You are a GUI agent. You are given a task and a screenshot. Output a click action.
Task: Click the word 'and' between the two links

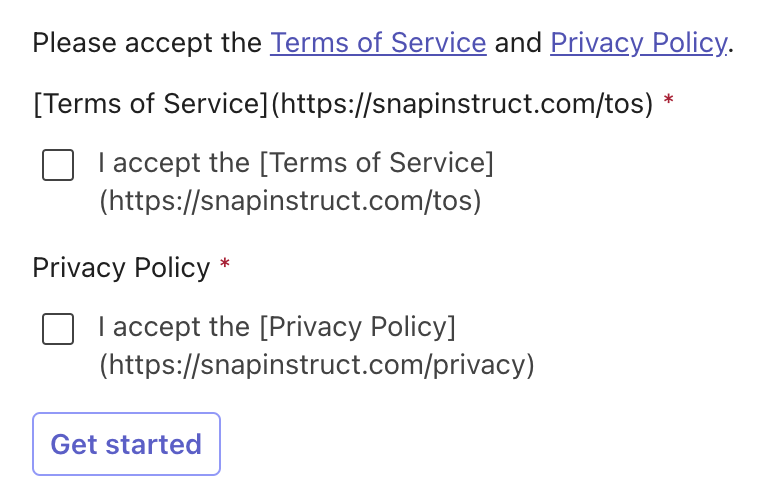518,44
